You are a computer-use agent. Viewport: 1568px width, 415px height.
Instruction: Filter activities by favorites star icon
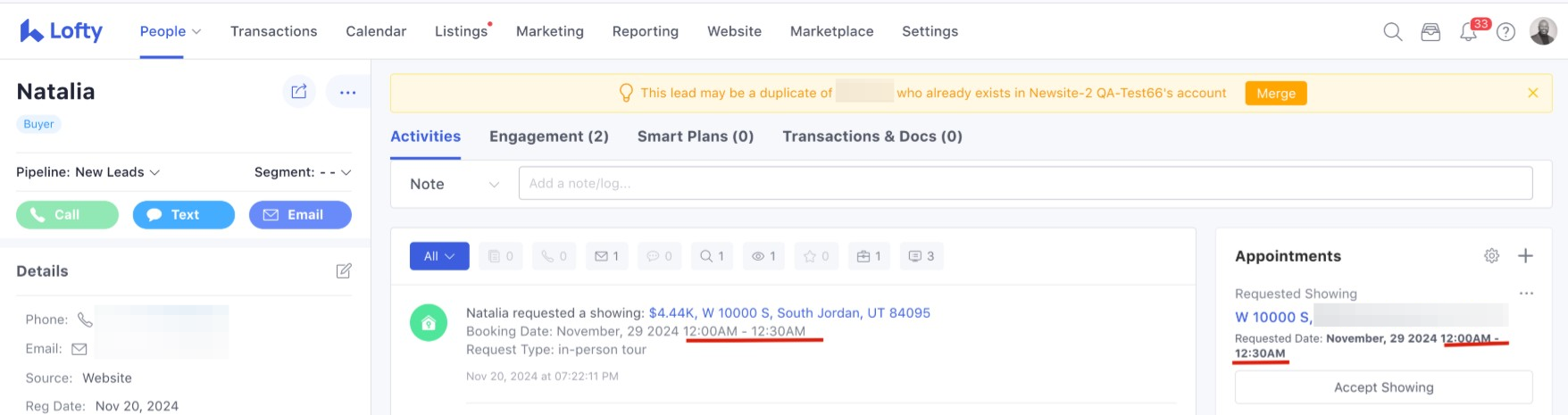tap(816, 256)
